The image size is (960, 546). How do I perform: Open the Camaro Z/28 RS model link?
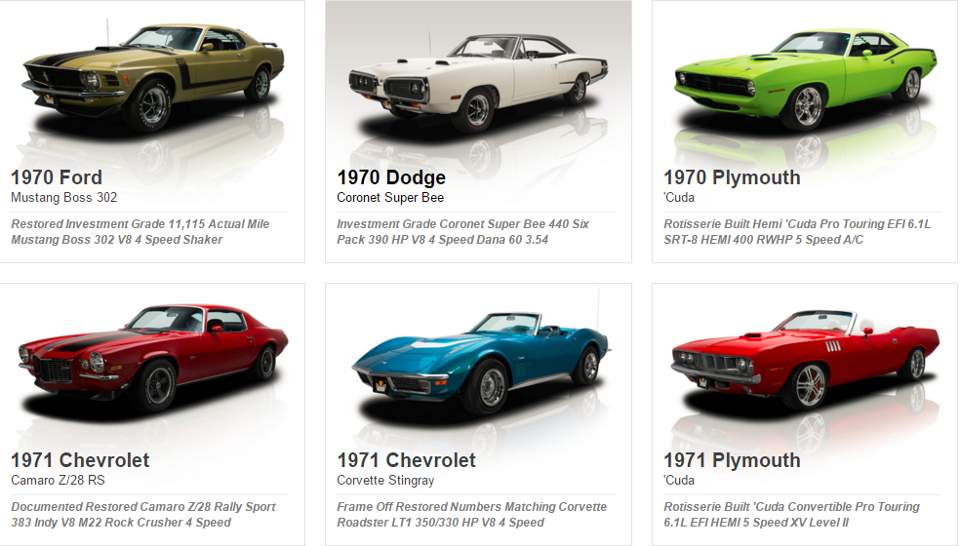(x=58, y=481)
